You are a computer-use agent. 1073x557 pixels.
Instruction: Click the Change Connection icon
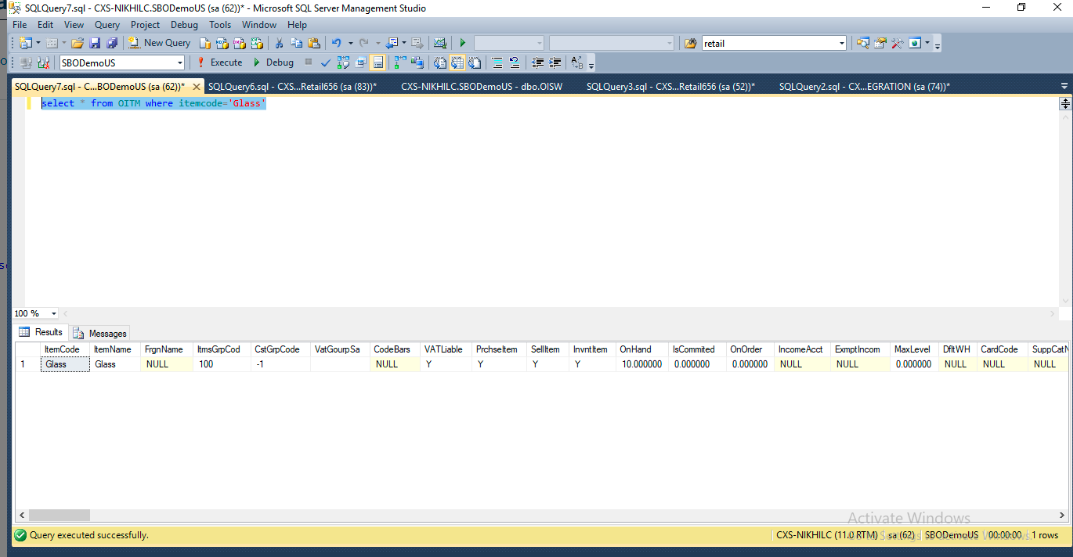pyautogui.click(x=43, y=63)
